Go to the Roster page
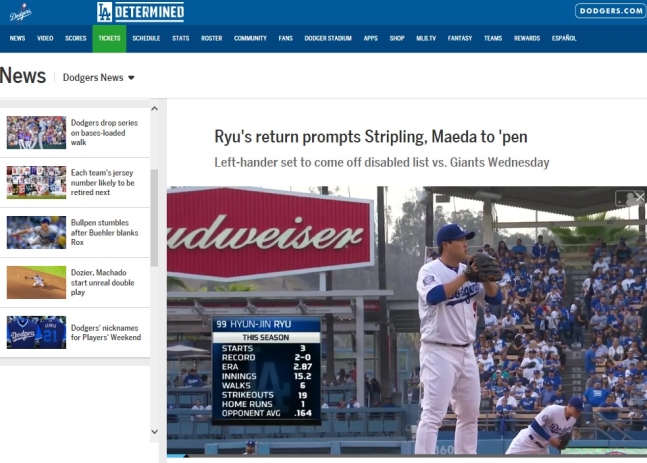 click(x=212, y=38)
